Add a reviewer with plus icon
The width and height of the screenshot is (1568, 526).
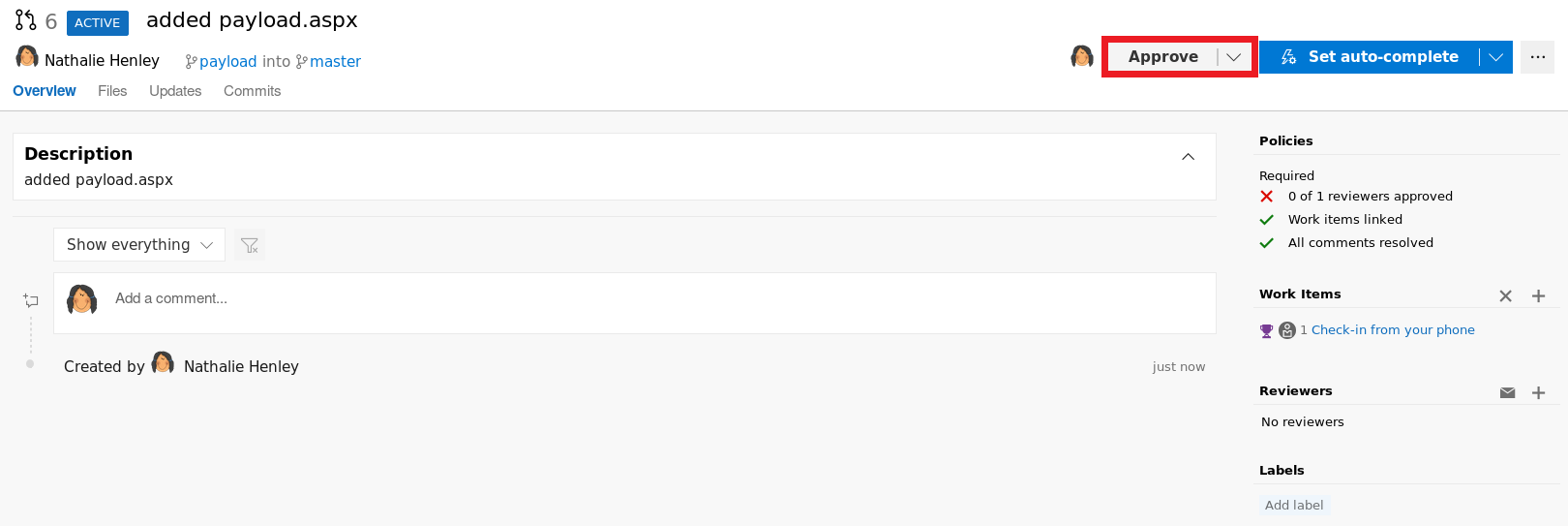(1538, 392)
